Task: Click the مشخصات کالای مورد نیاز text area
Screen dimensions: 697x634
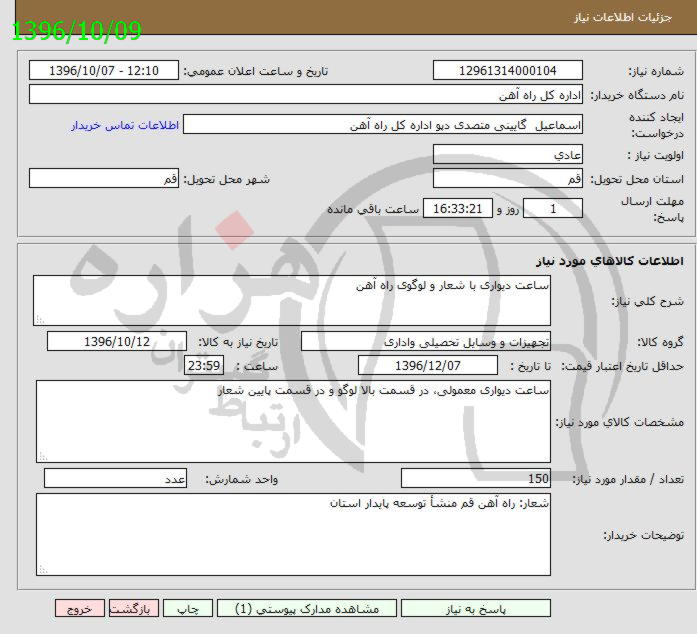Action: click(293, 421)
